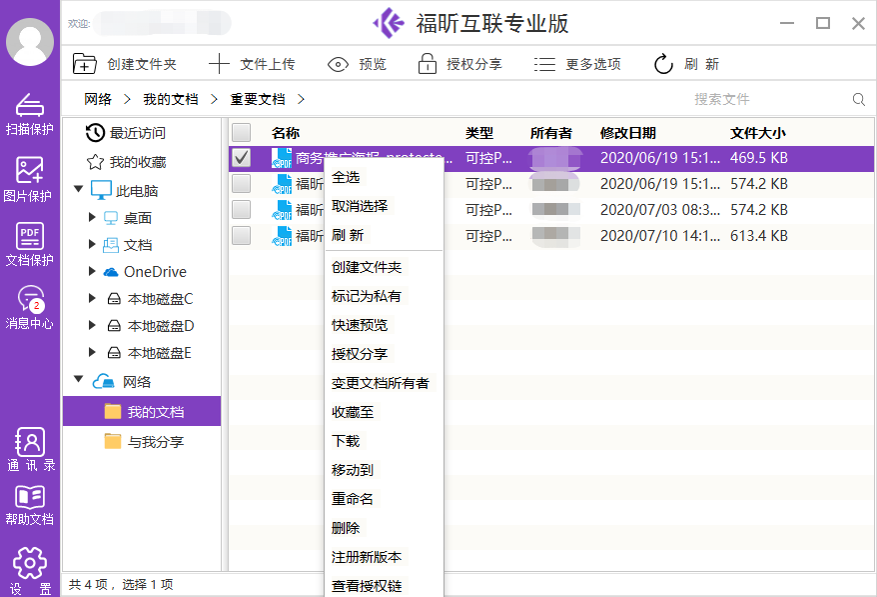Expand the 本地磁盘C node arrow
This screenshot has width=877, height=597.
click(92, 298)
